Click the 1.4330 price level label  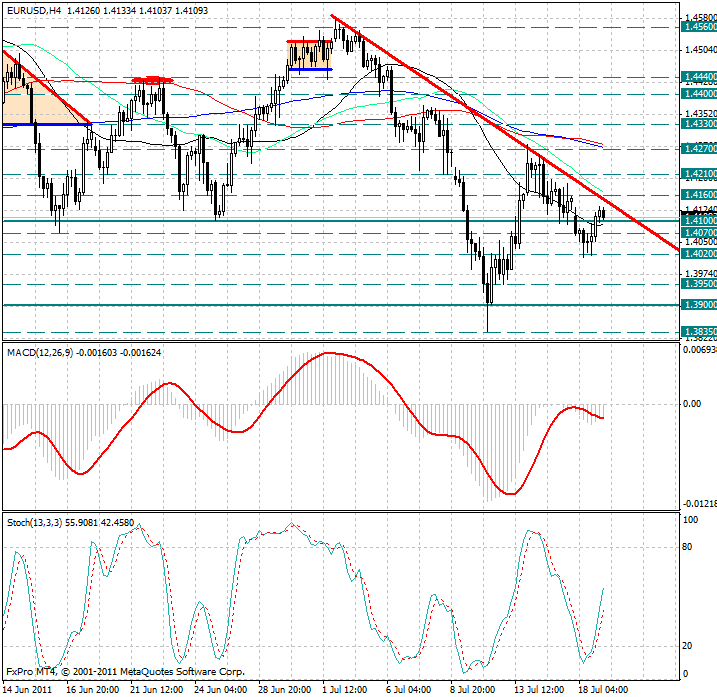(699, 123)
